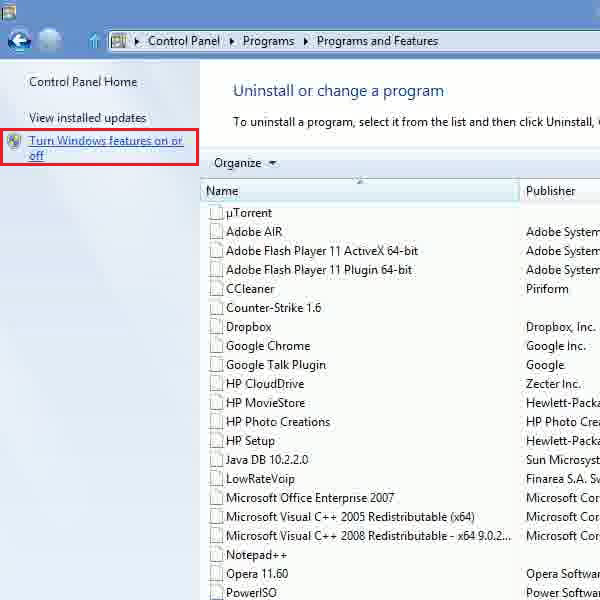Click the Dropbox program icon
This screenshot has height=600, width=600.
point(216,326)
